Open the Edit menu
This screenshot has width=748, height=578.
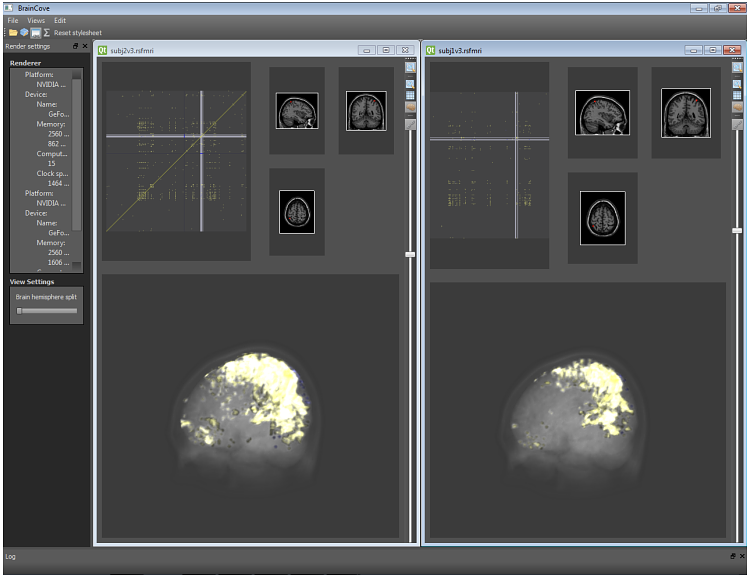click(60, 21)
